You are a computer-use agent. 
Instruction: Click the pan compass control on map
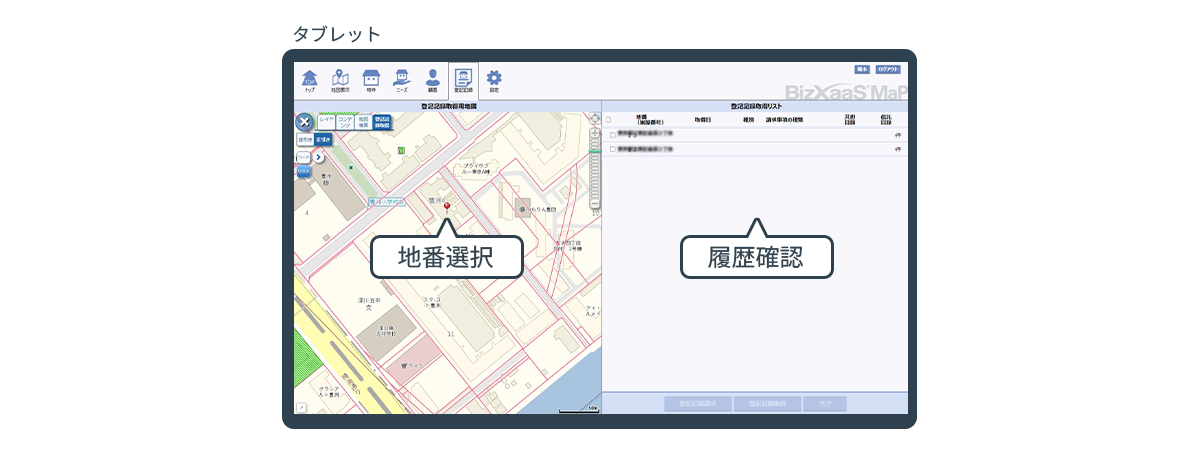click(596, 119)
